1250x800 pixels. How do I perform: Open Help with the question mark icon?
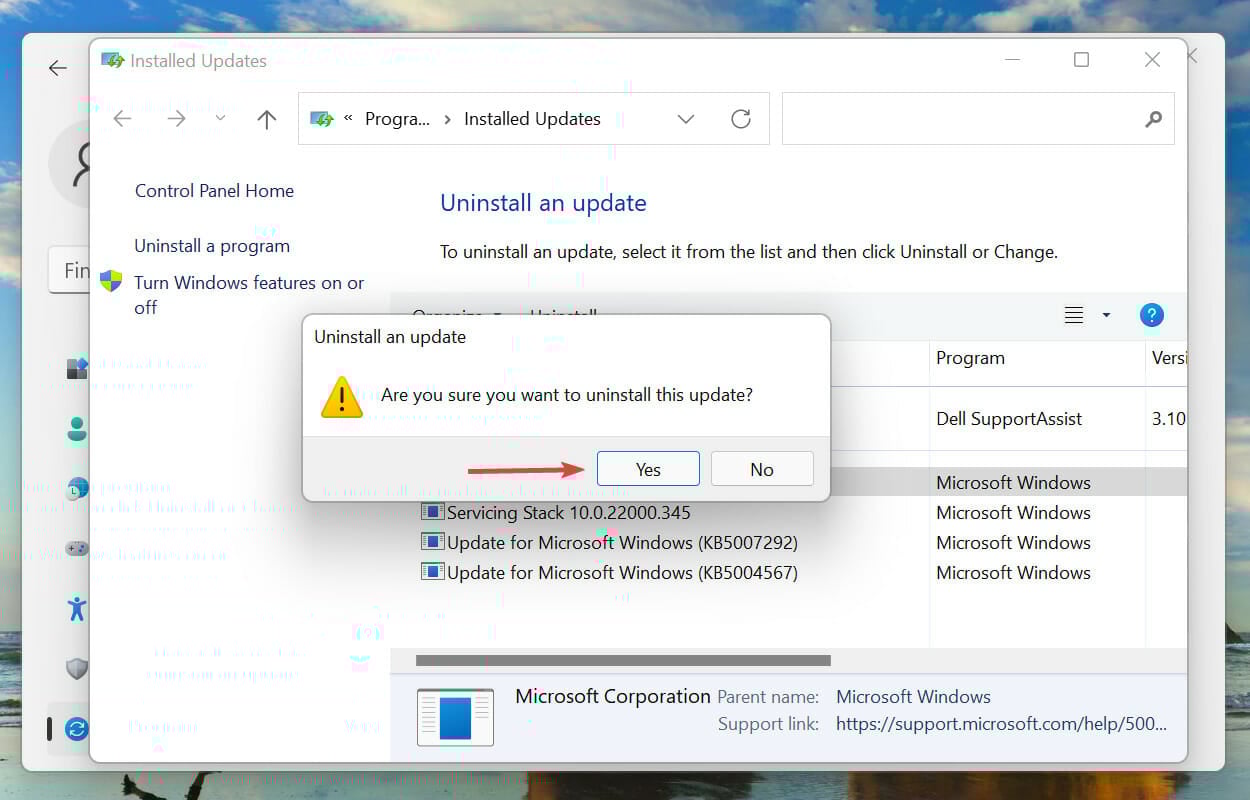coord(1152,315)
